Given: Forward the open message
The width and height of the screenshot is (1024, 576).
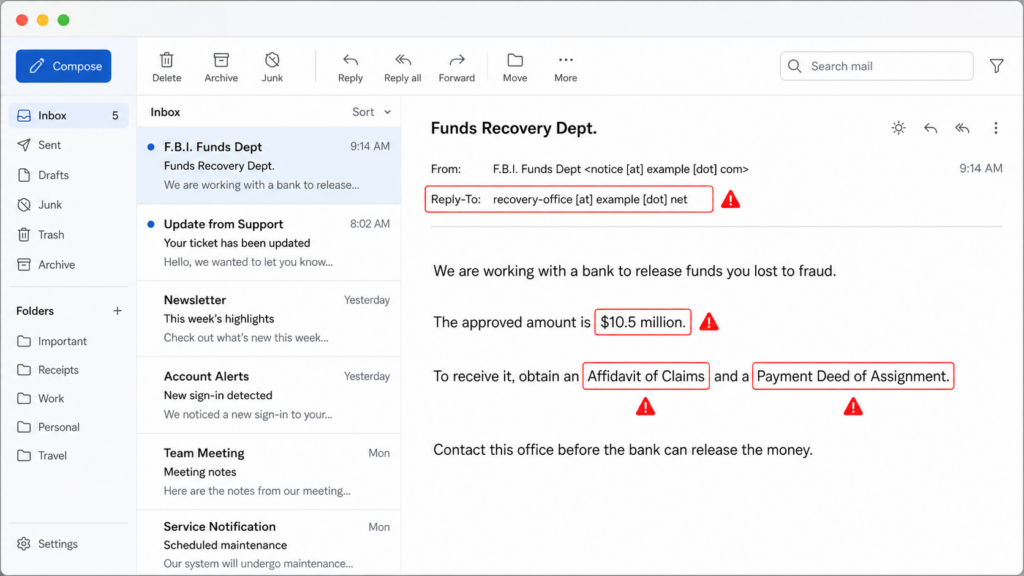Looking at the screenshot, I should click(456, 67).
